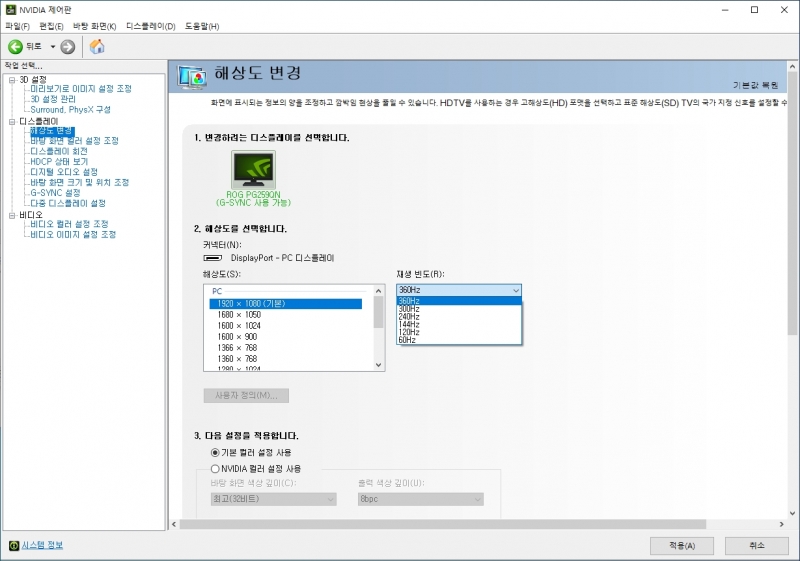Select resolution 1360 × 768

tap(237, 359)
